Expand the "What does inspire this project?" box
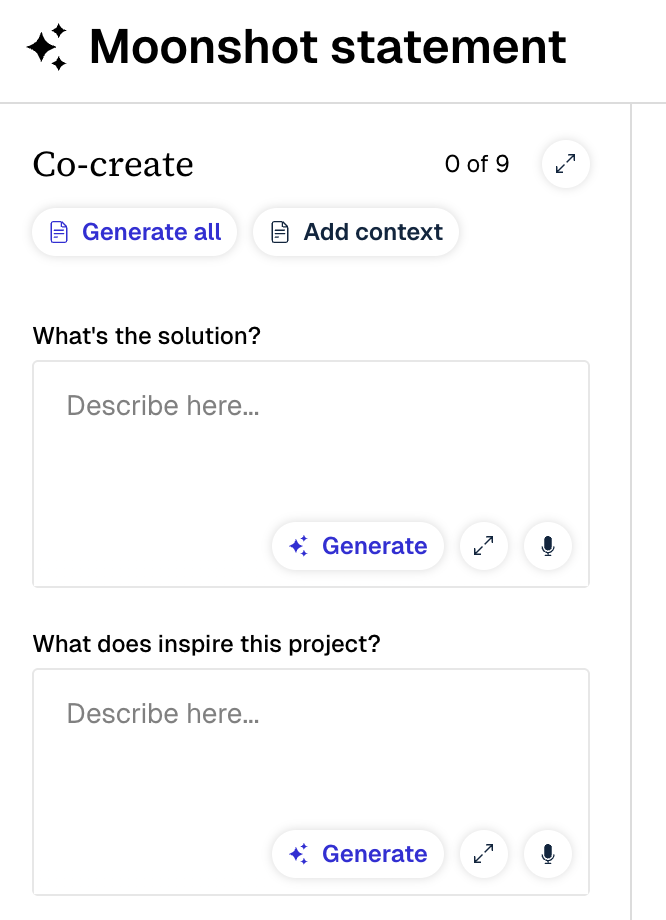 [484, 854]
